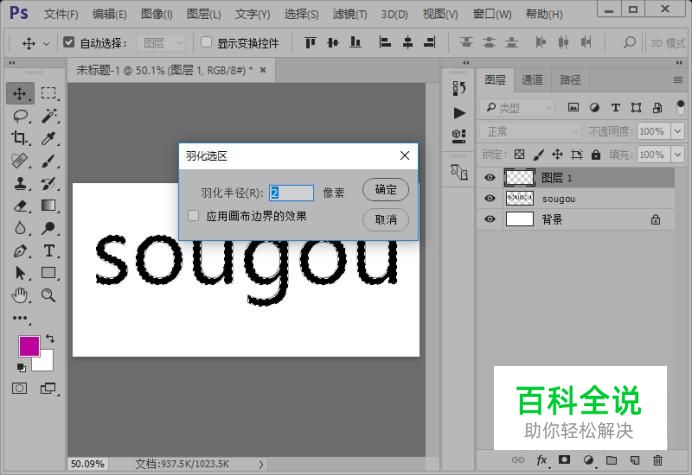Select the Brush tool

(x=49, y=161)
